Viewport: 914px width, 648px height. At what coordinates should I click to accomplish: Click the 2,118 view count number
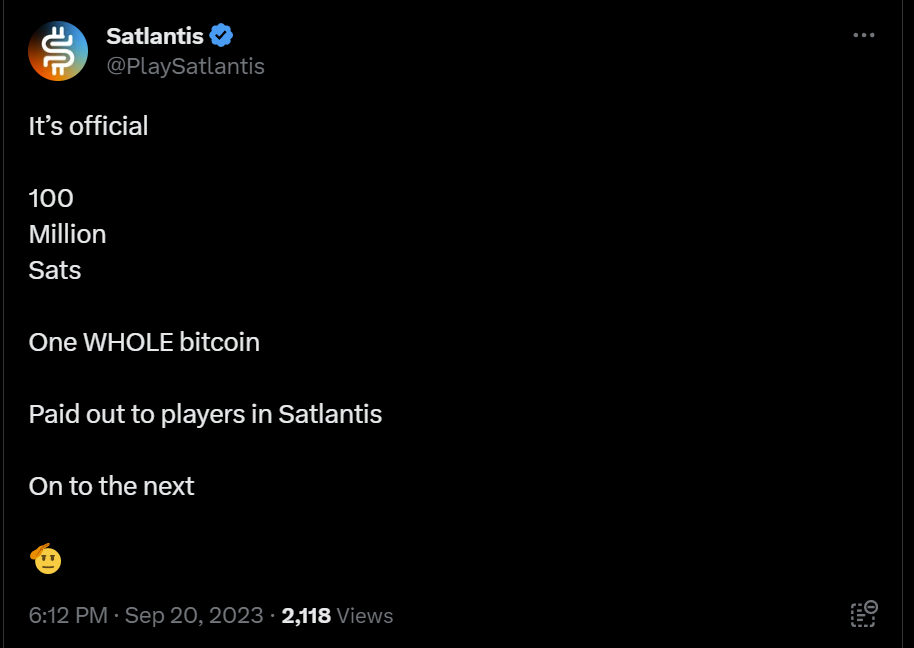[306, 616]
